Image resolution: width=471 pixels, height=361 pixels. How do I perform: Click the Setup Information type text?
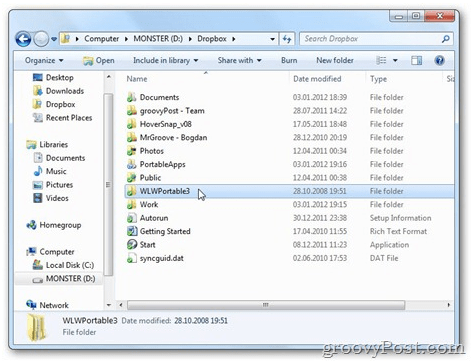pos(400,218)
